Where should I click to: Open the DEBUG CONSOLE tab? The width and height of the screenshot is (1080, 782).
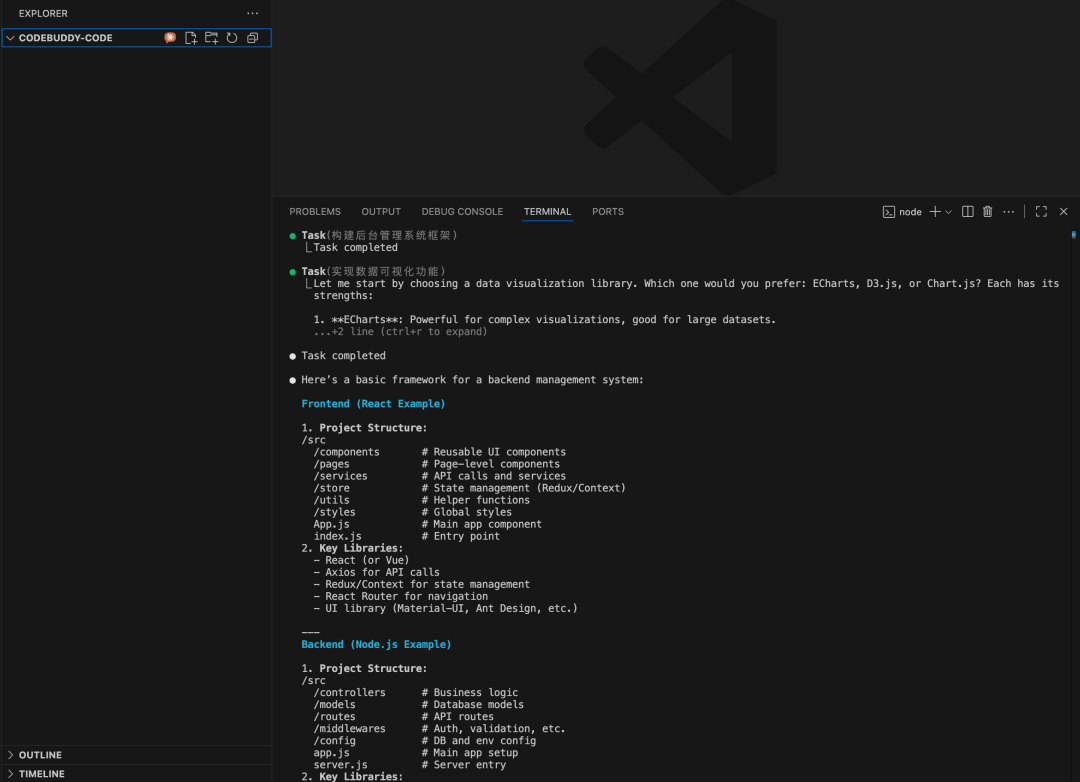tap(462, 212)
